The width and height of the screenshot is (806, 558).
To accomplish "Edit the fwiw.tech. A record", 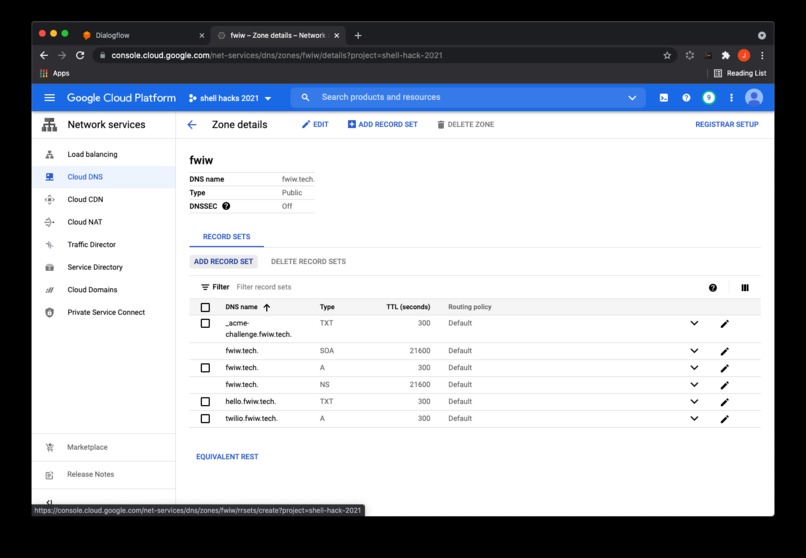I will (725, 368).
